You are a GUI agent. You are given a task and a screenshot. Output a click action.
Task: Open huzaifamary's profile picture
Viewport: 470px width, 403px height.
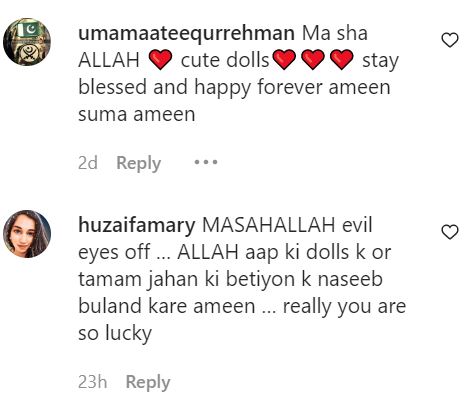27,234
